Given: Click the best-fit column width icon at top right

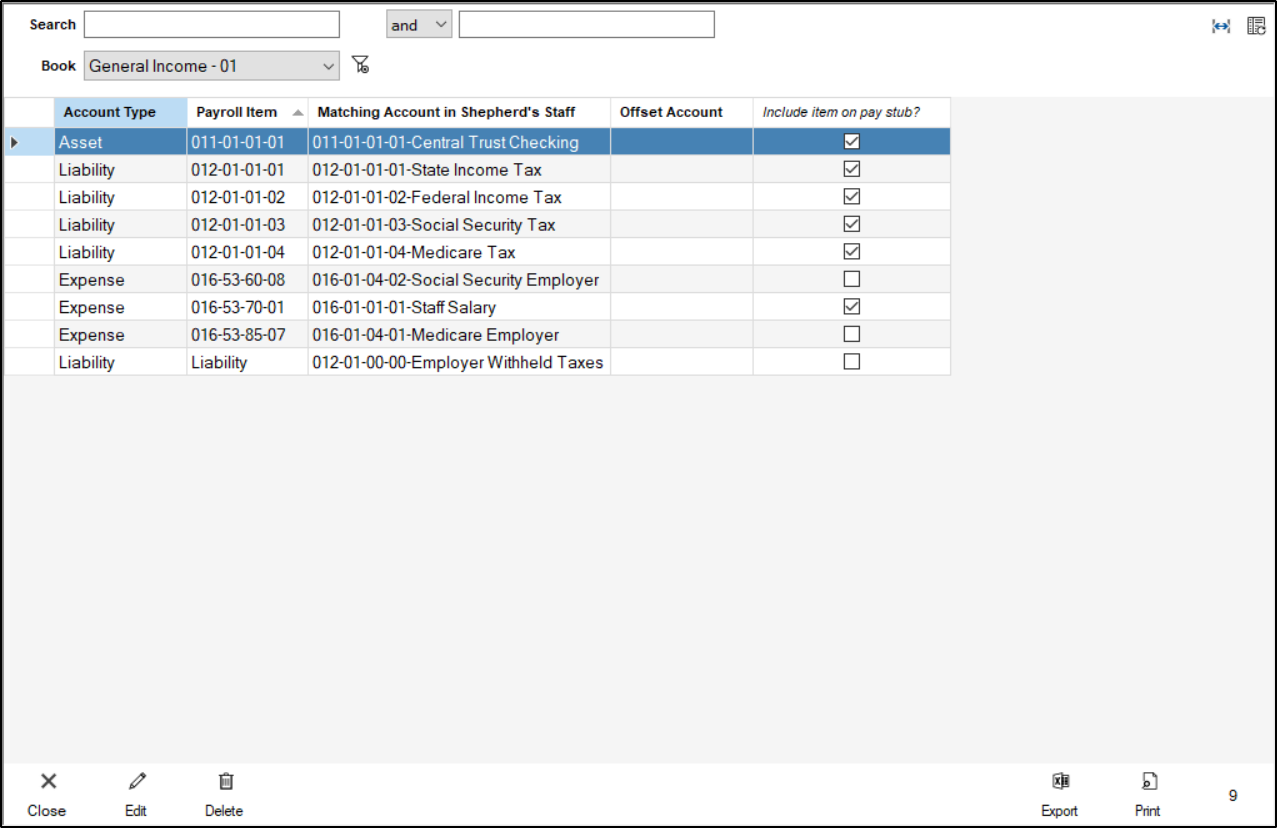Looking at the screenshot, I should pyautogui.click(x=1220, y=26).
